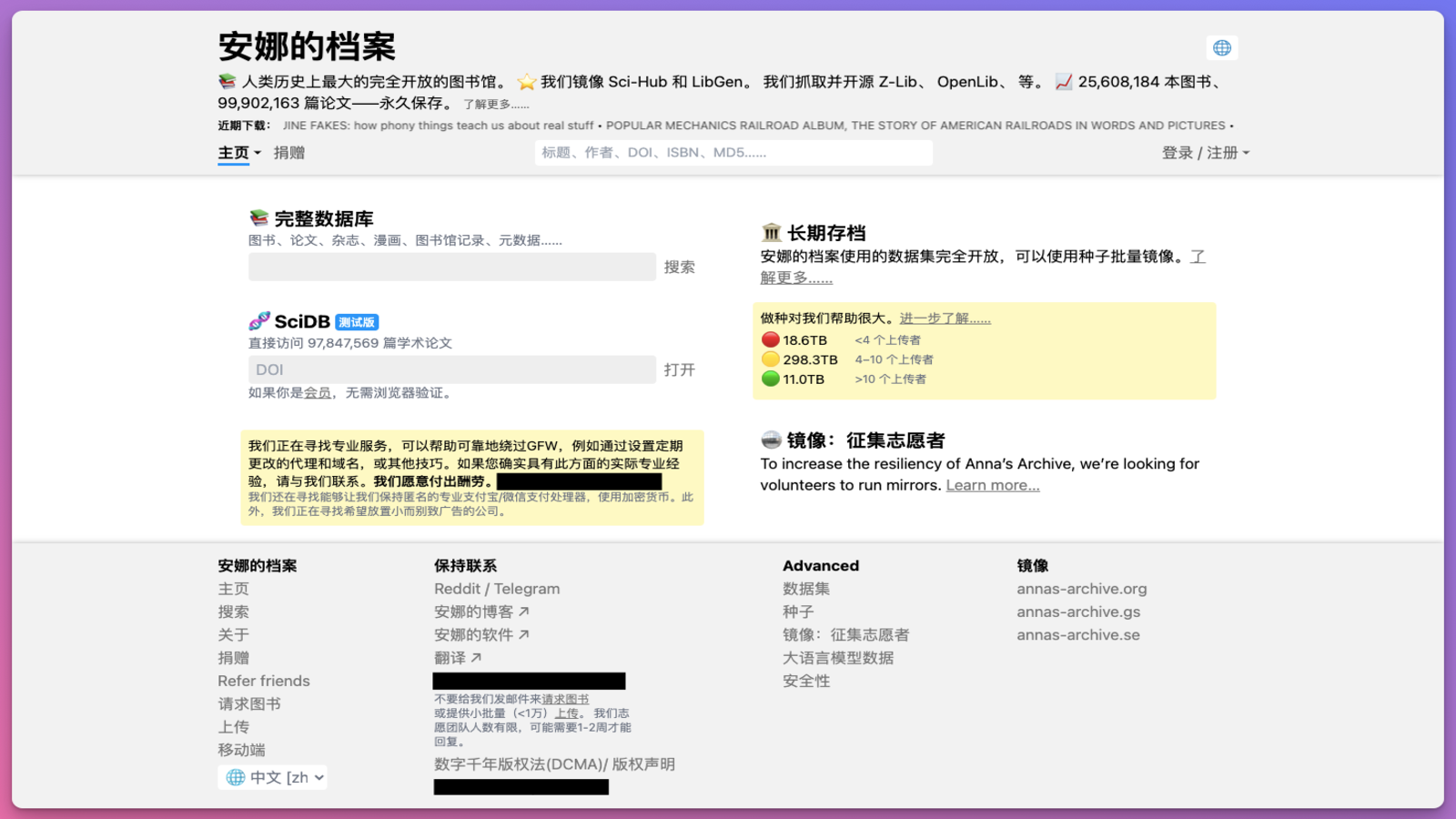
Task: Click the floppy disk icon beside 镜像：征集志愿者
Action: pyautogui.click(x=770, y=440)
